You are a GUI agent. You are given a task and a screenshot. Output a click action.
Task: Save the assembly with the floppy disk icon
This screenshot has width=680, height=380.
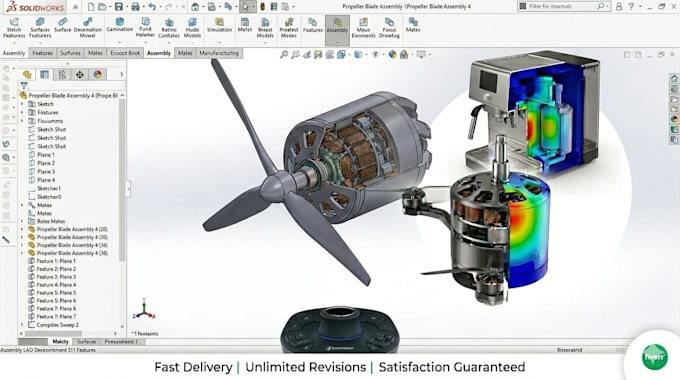click(118, 7)
